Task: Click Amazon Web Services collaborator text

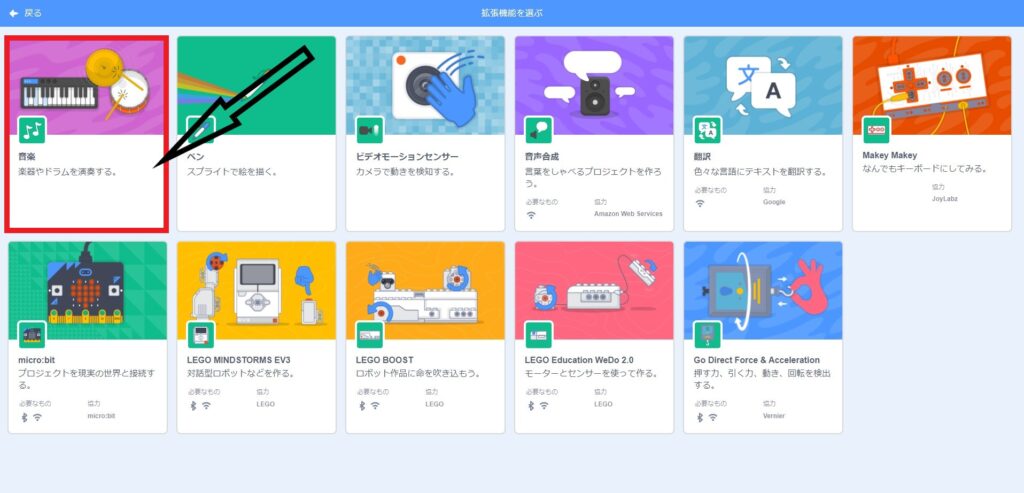Action: 628,214
